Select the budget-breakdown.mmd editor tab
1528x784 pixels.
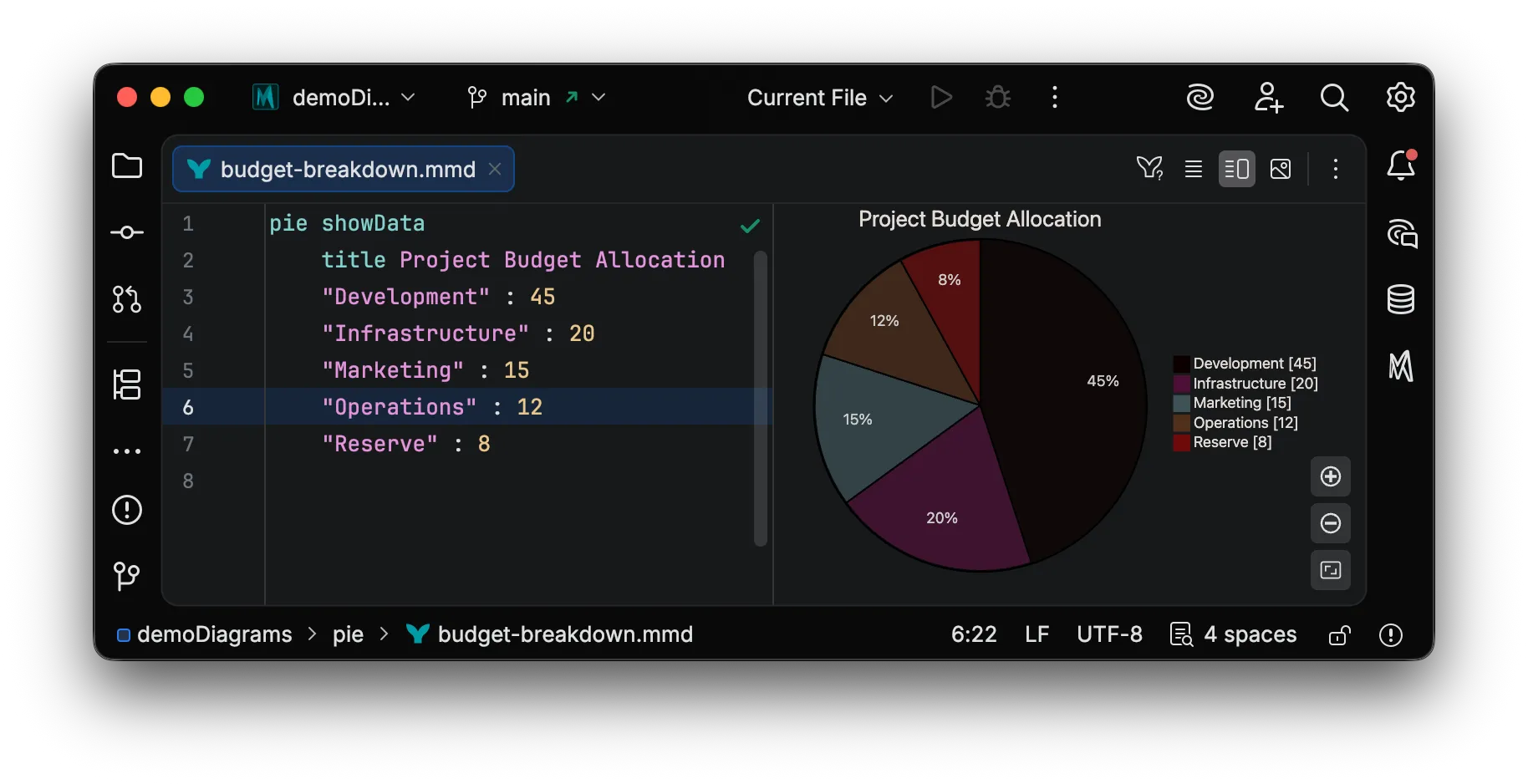pyautogui.click(x=343, y=170)
